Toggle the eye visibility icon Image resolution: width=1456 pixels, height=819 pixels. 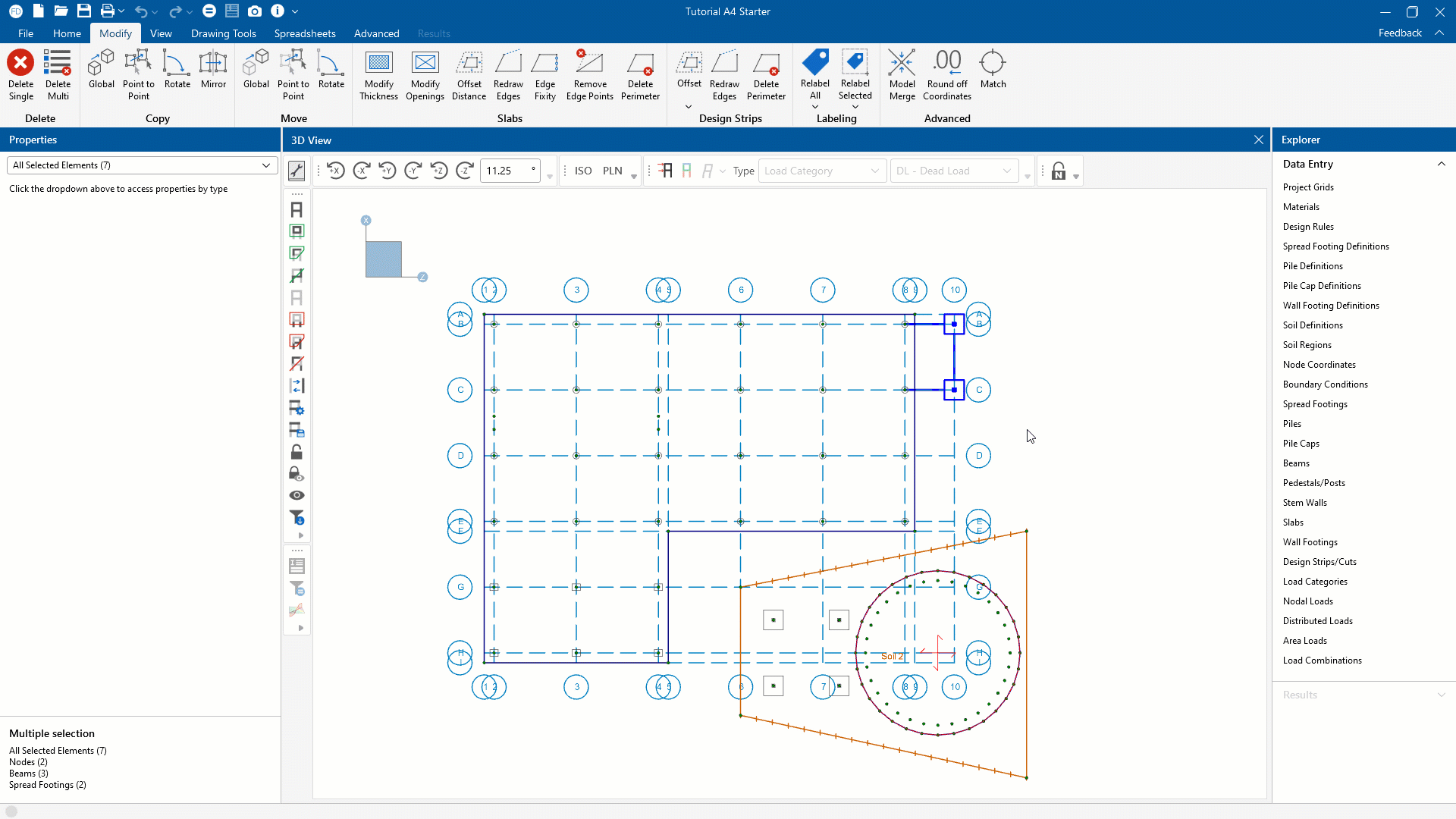pyautogui.click(x=297, y=496)
